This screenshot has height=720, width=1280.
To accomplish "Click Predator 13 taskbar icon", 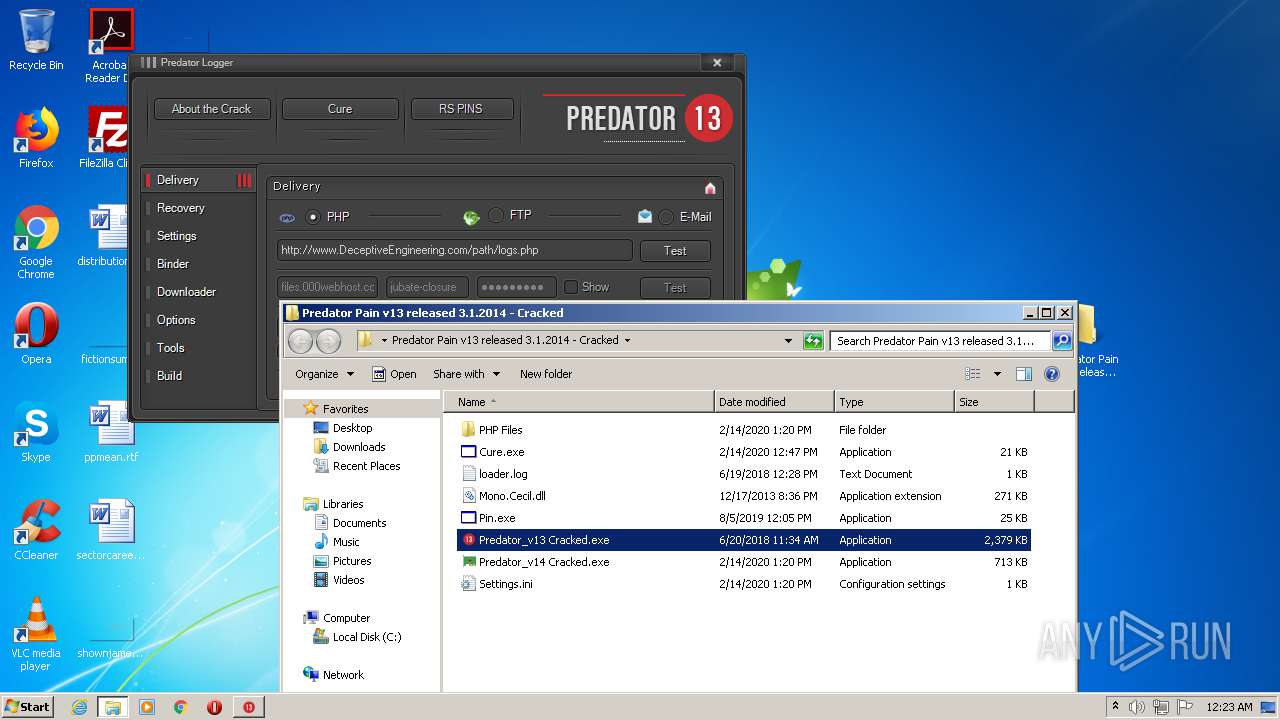I will [248, 707].
